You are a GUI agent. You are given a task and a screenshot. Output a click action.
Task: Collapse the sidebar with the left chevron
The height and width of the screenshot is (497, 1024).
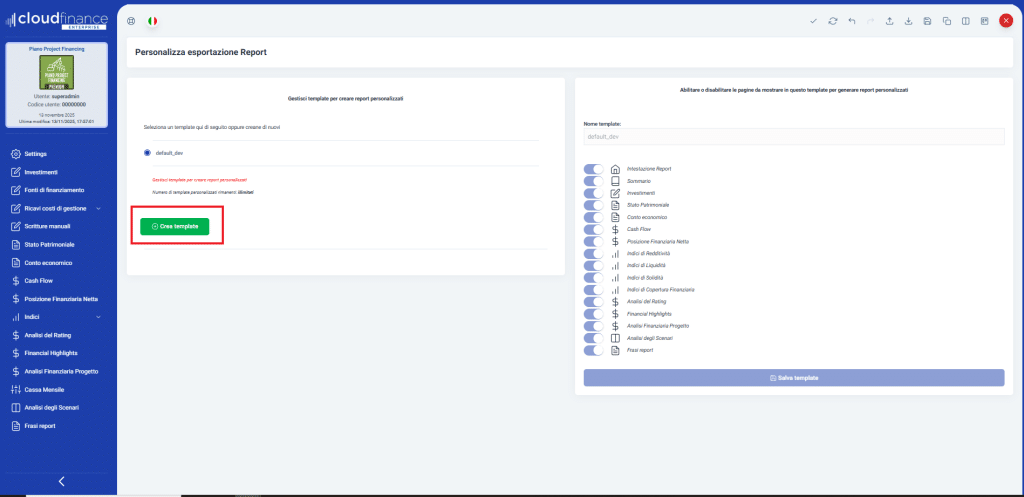61,481
